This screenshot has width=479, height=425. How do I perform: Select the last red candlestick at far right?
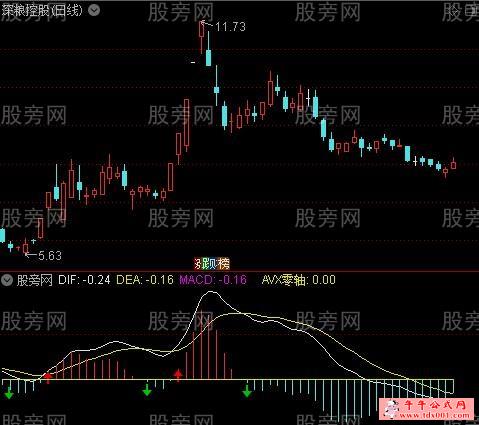click(453, 164)
